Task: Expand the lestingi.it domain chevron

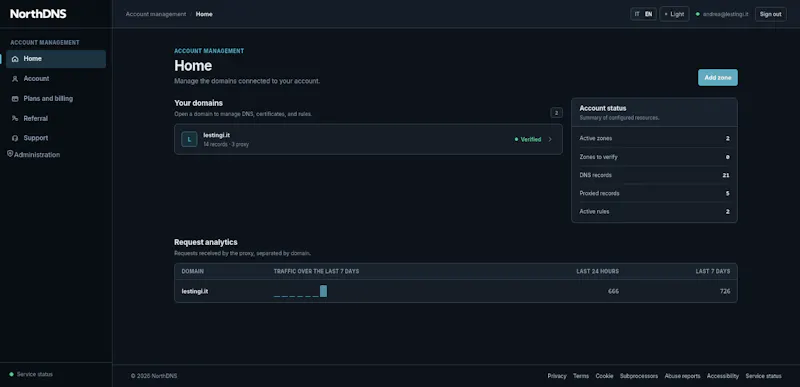Action: tap(550, 139)
